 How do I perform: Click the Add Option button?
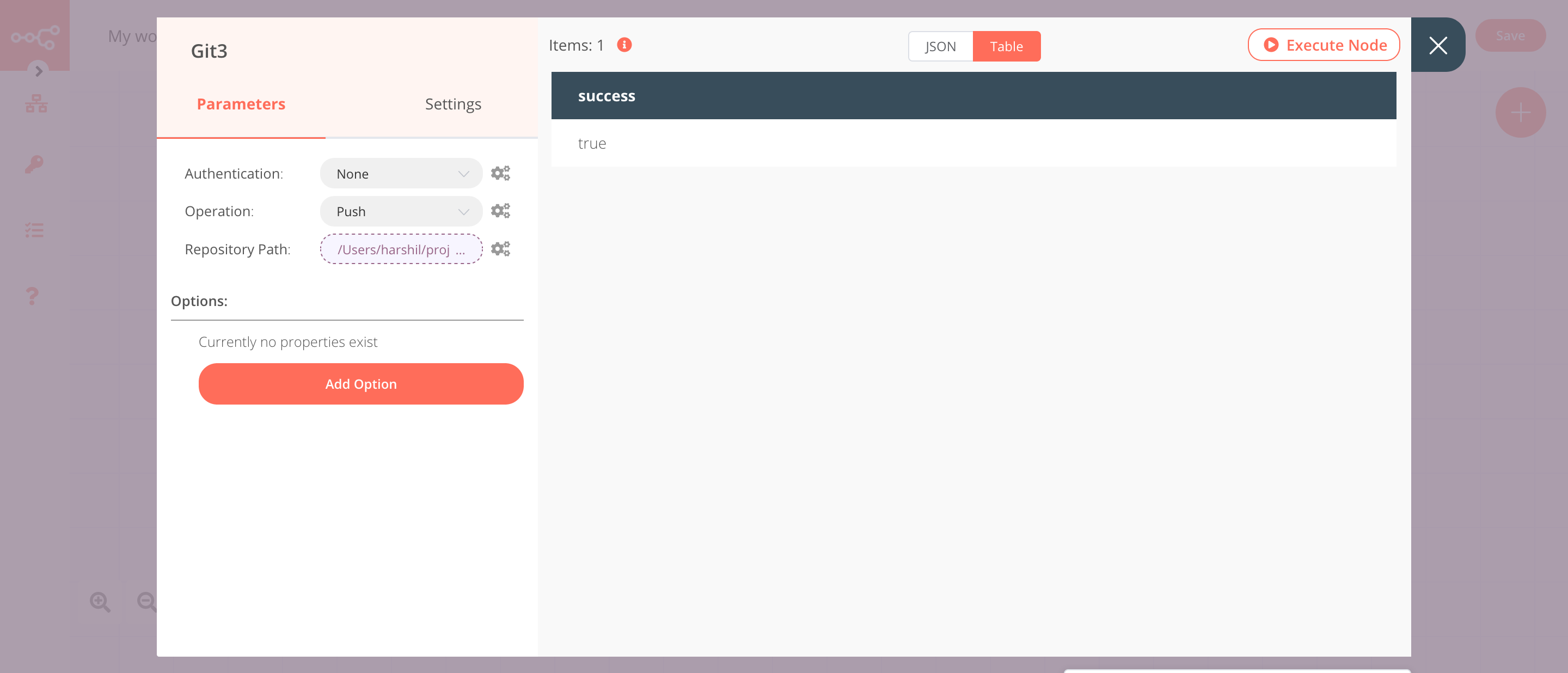click(x=360, y=383)
